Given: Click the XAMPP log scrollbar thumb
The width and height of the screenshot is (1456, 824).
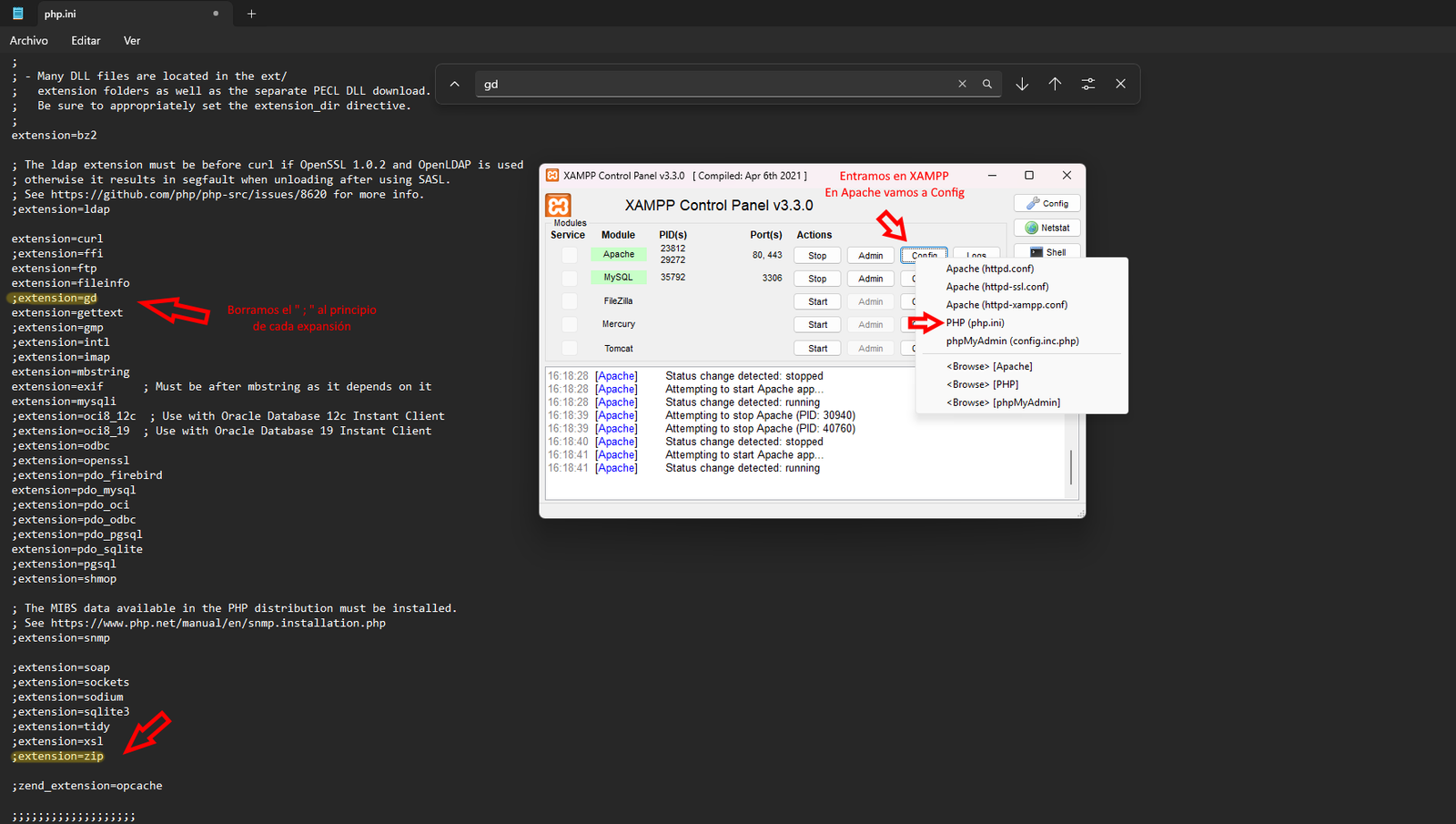Looking at the screenshot, I should pos(1071,467).
